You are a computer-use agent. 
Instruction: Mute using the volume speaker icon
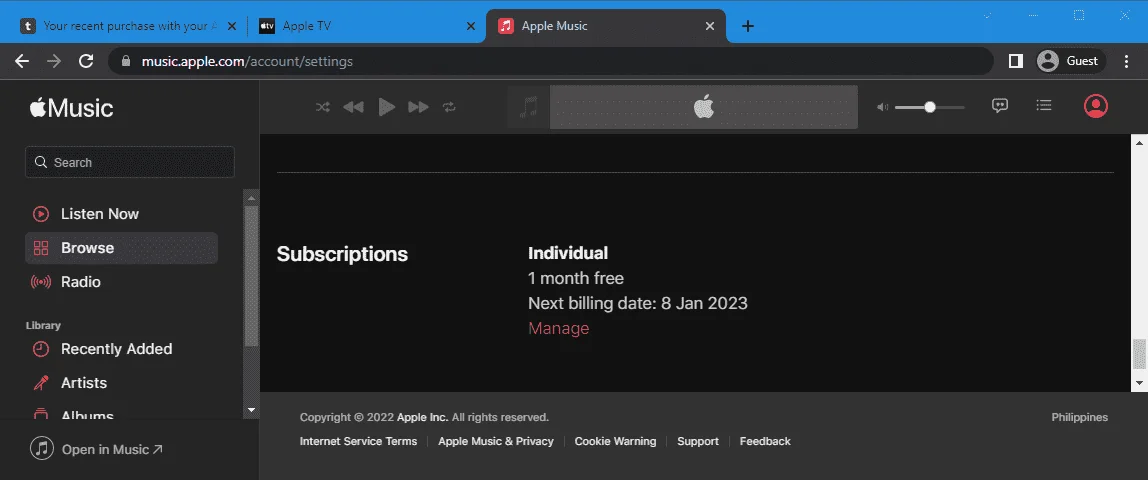coord(882,107)
